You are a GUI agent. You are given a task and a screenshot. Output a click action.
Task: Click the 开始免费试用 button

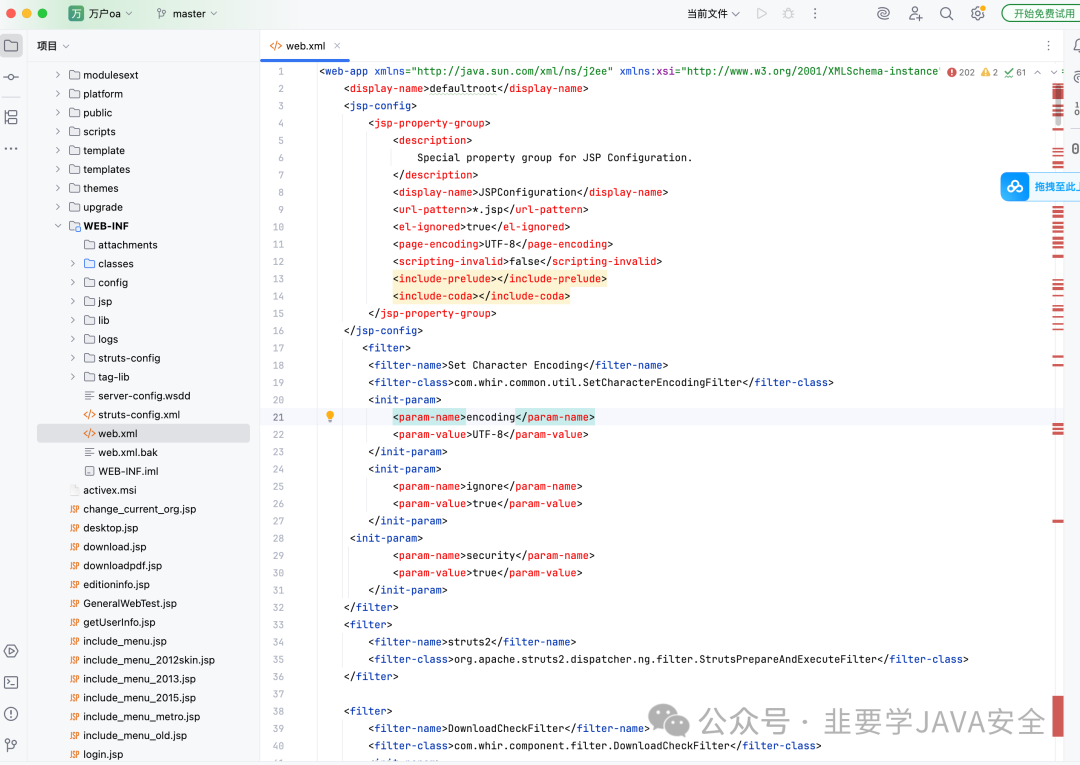[x=1041, y=13]
